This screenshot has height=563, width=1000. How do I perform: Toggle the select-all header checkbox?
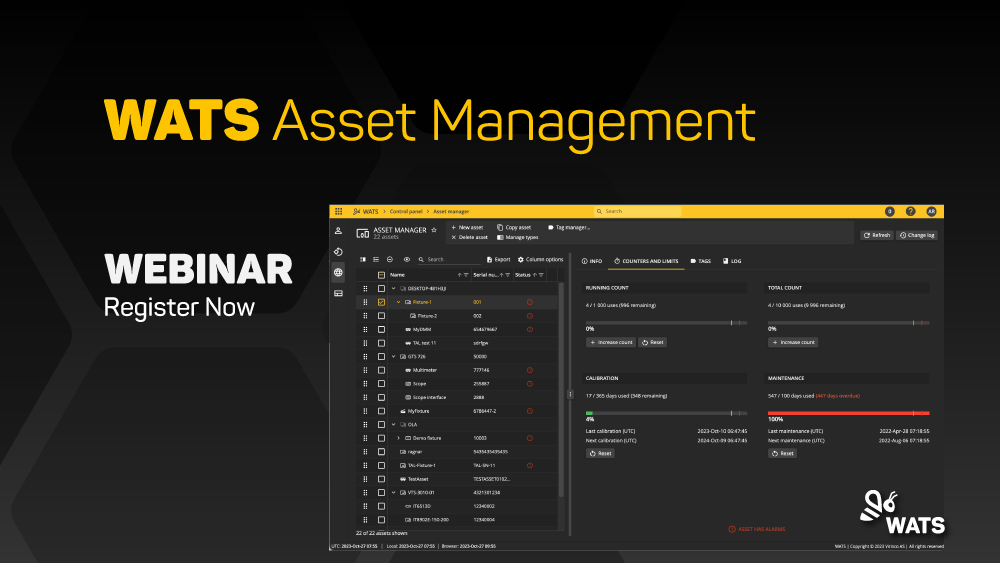[381, 275]
